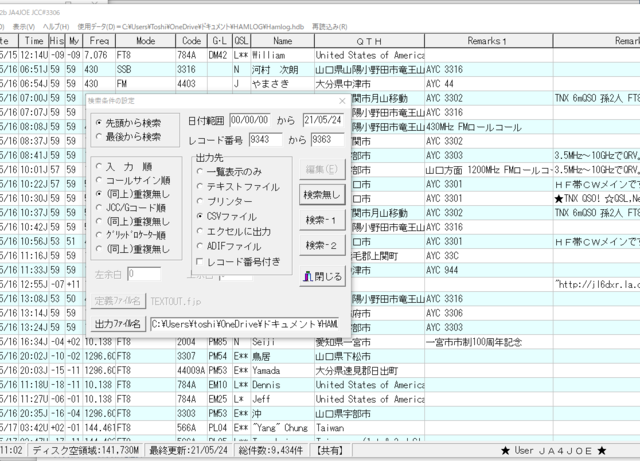This screenshot has width=640, height=461.
Task: Click the Code column header
Action: [x=191, y=41]
